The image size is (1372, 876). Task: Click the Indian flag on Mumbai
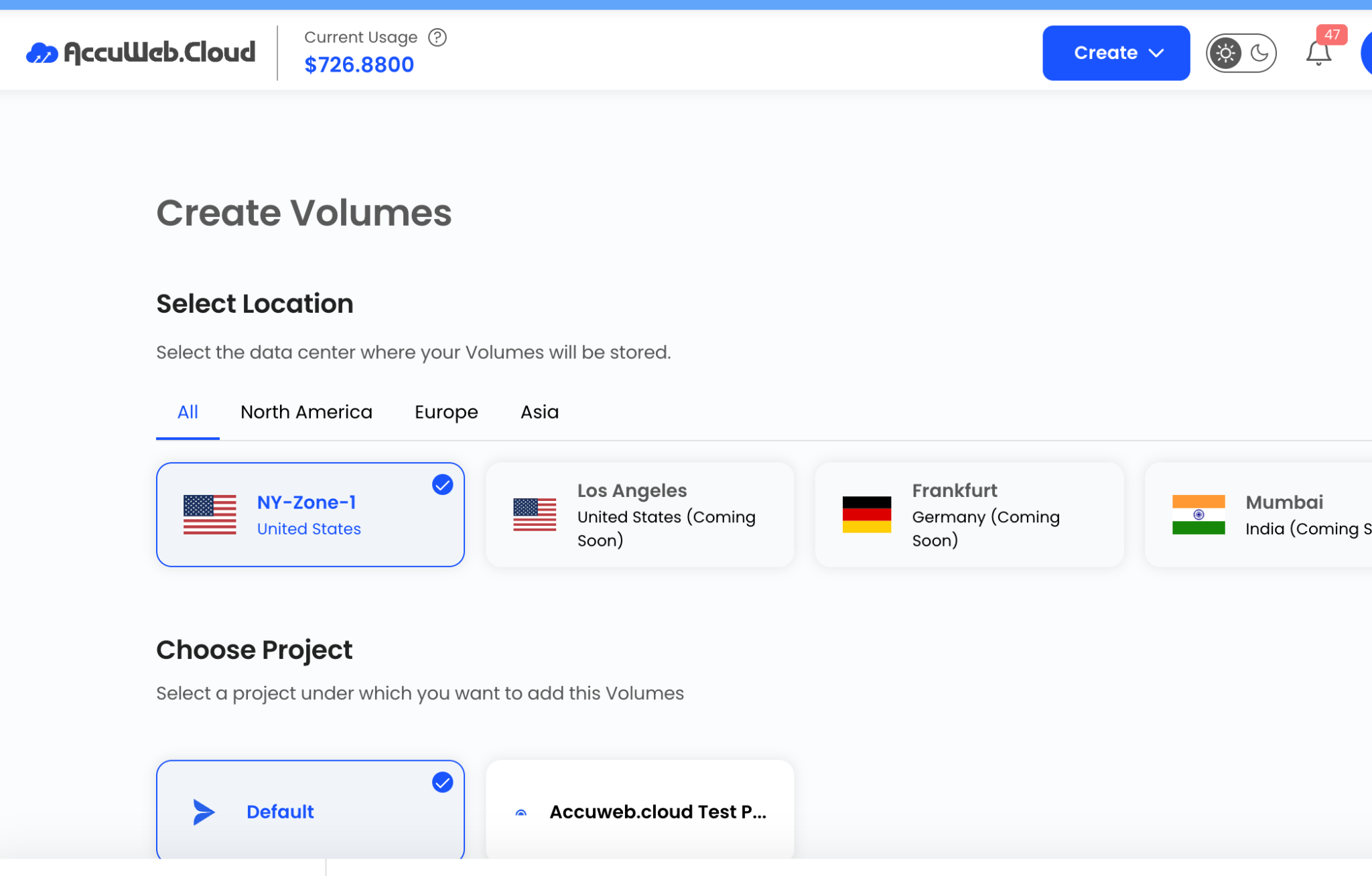pos(1198,514)
